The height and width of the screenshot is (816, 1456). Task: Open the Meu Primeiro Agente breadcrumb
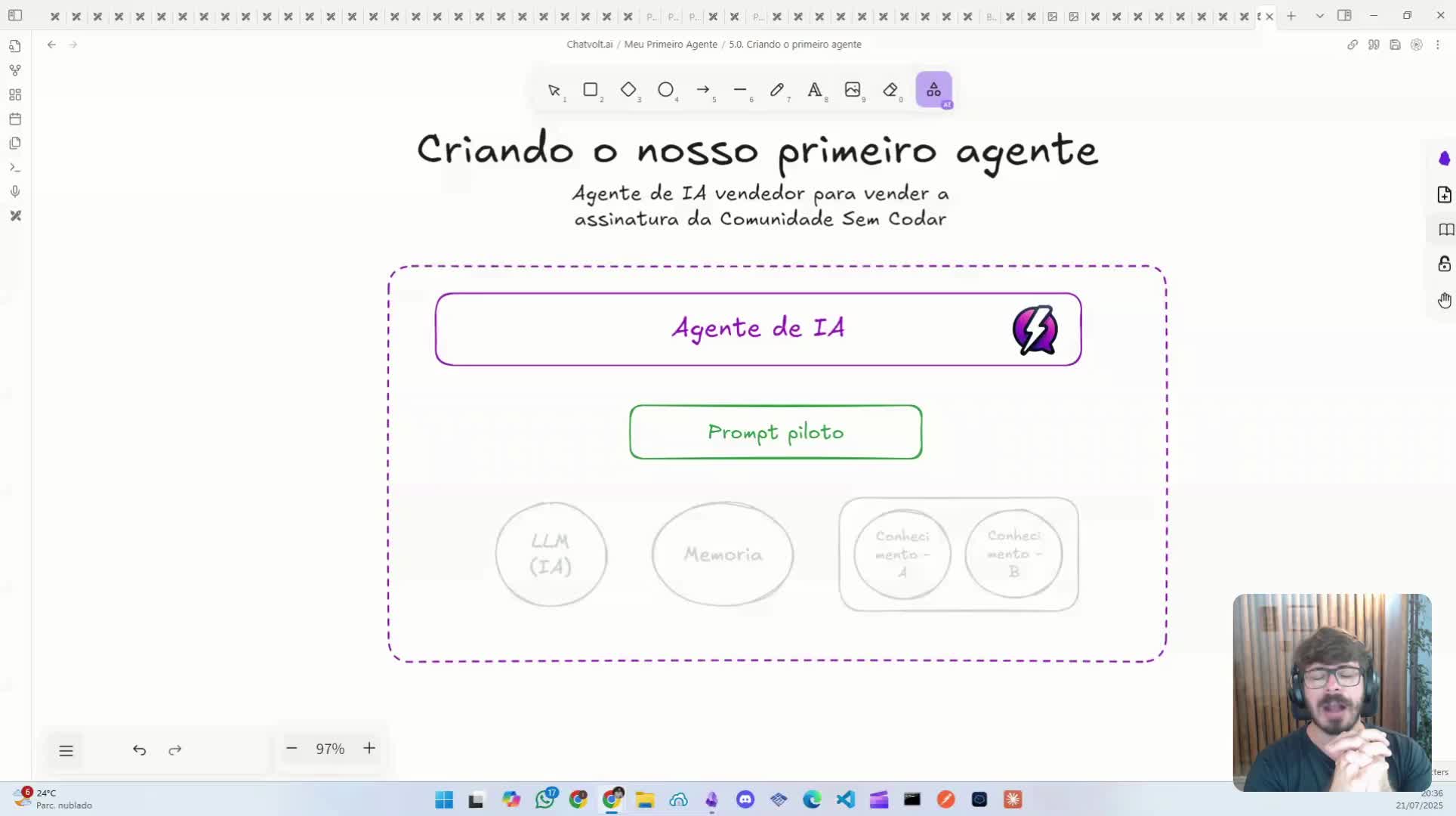671,44
